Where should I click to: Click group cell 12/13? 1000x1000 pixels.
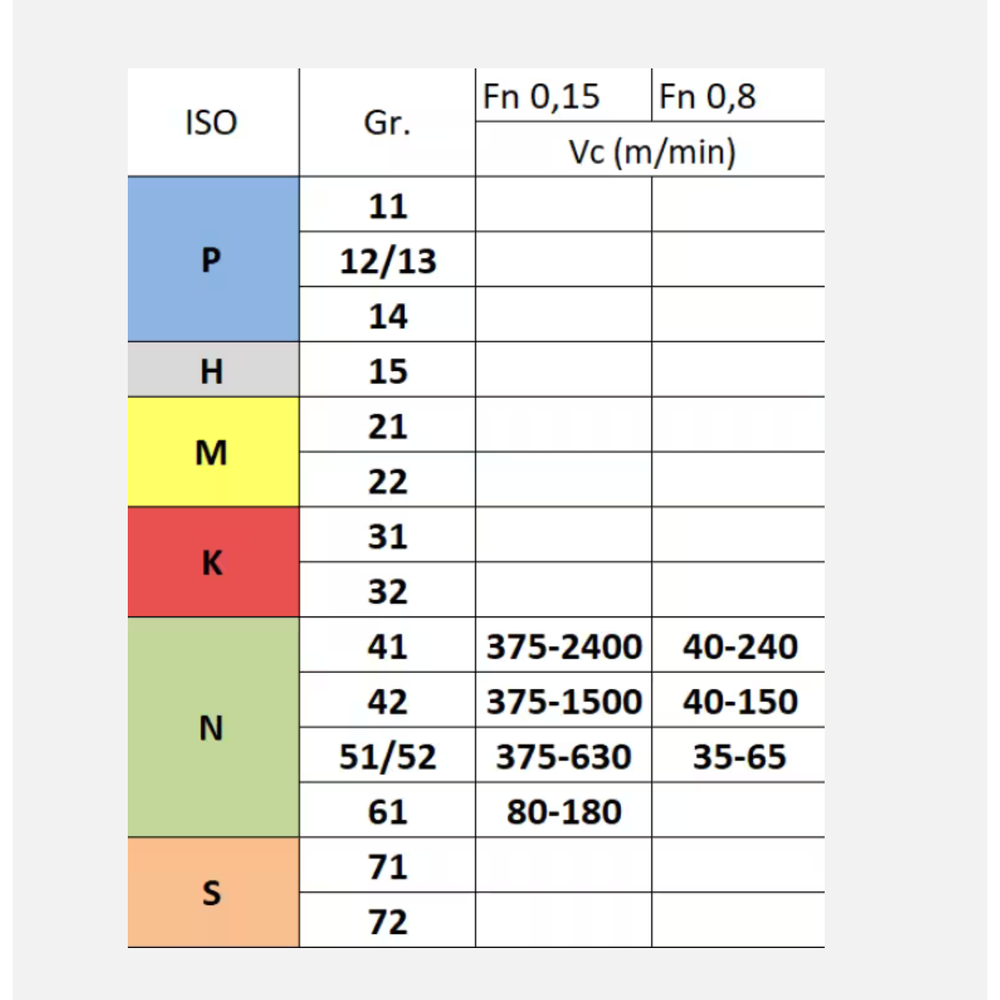tap(388, 261)
